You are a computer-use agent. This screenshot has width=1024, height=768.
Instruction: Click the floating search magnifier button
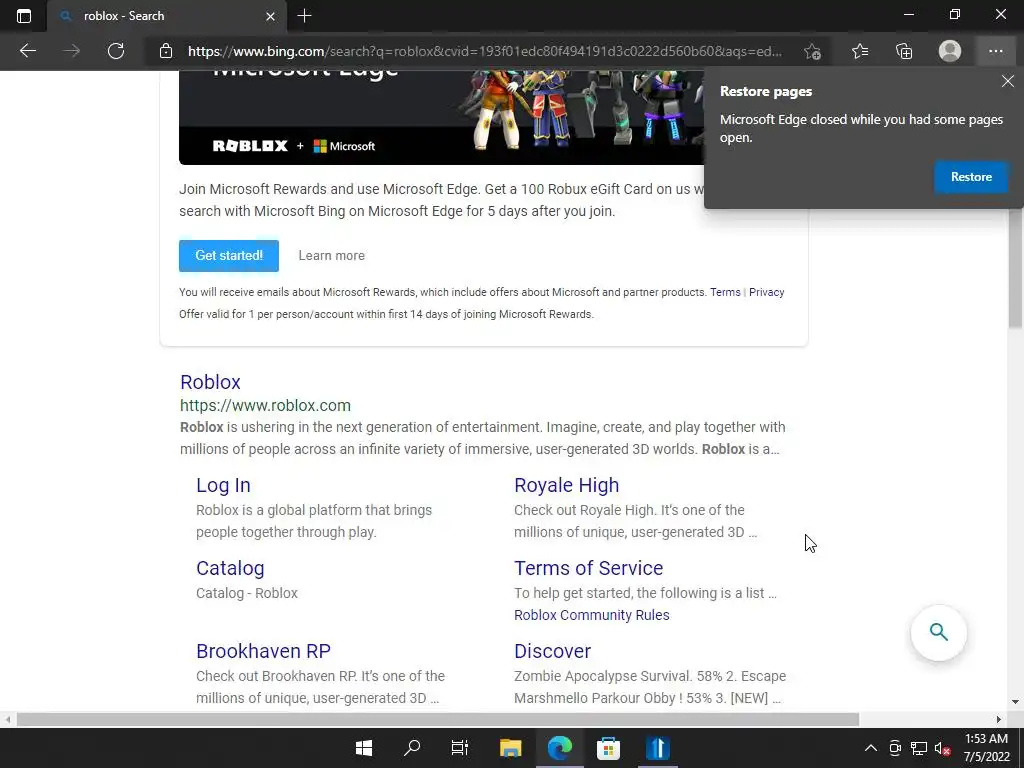point(938,632)
